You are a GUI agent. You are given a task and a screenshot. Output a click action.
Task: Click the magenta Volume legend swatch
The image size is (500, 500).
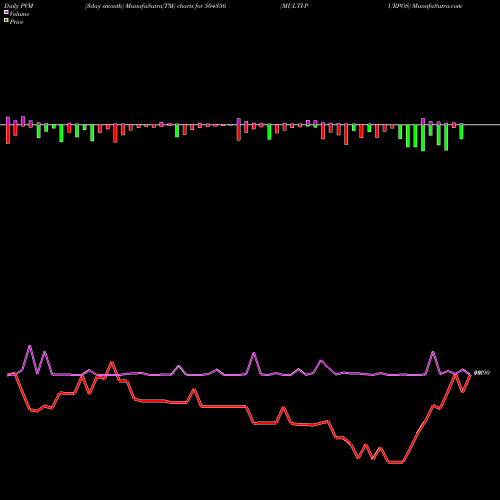tap(6, 12)
